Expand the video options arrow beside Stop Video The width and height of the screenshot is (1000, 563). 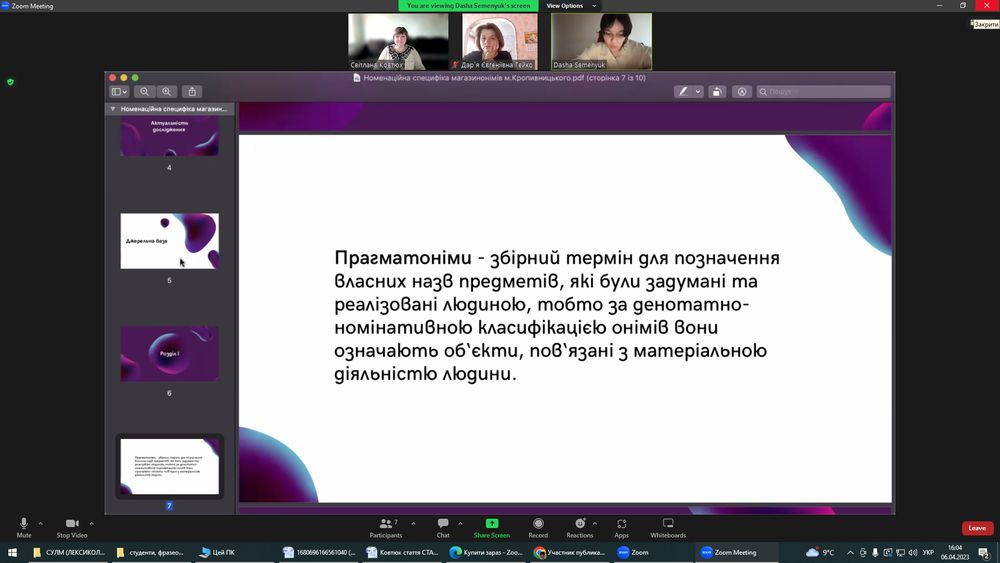point(92,523)
